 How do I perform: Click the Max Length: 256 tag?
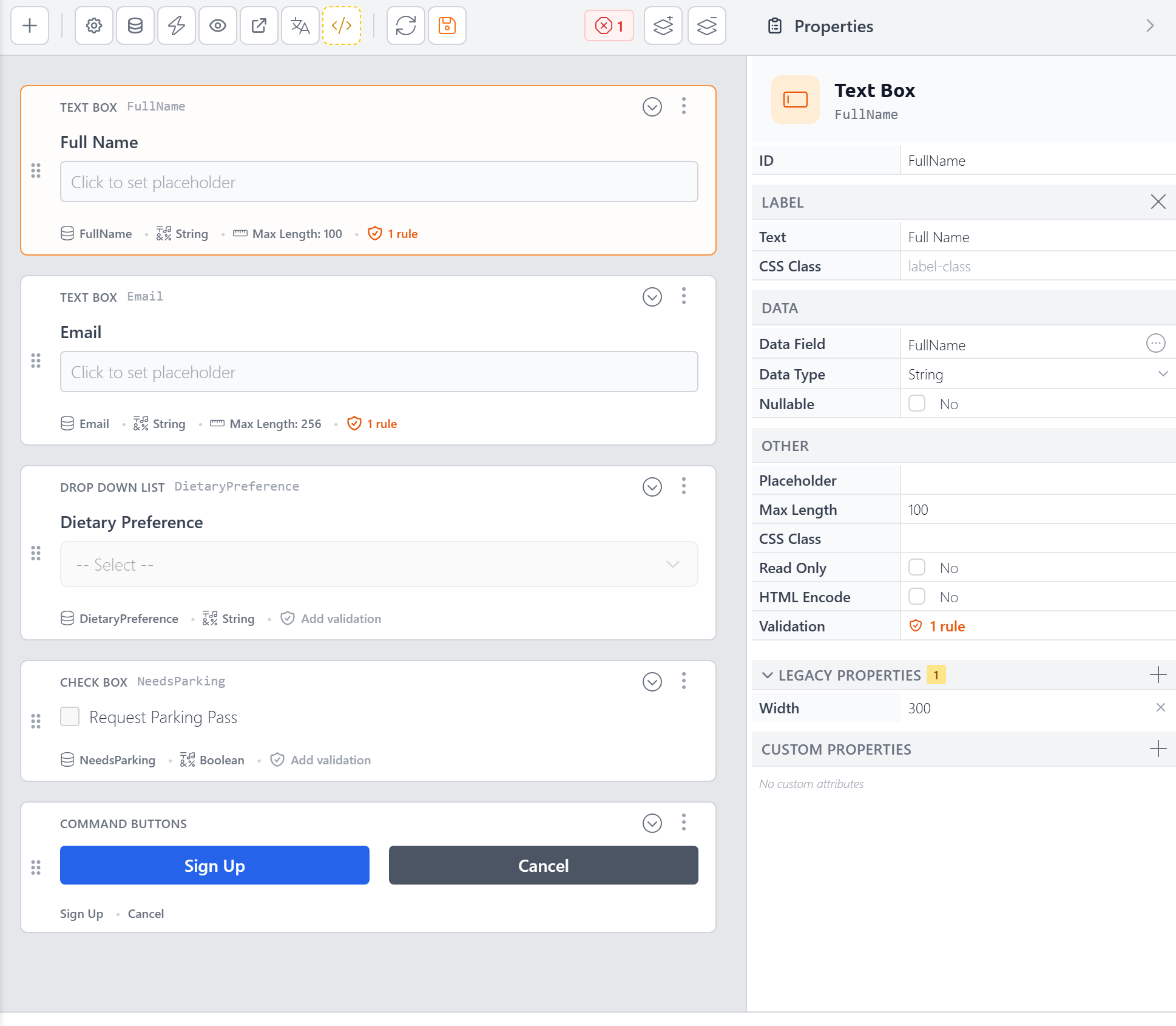[266, 424]
